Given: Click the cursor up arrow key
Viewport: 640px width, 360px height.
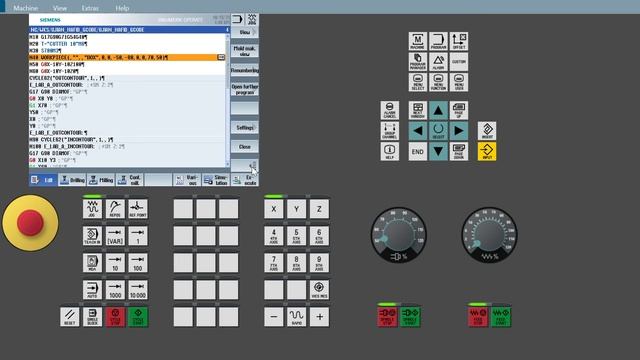Looking at the screenshot, I should pyautogui.click(x=438, y=111).
